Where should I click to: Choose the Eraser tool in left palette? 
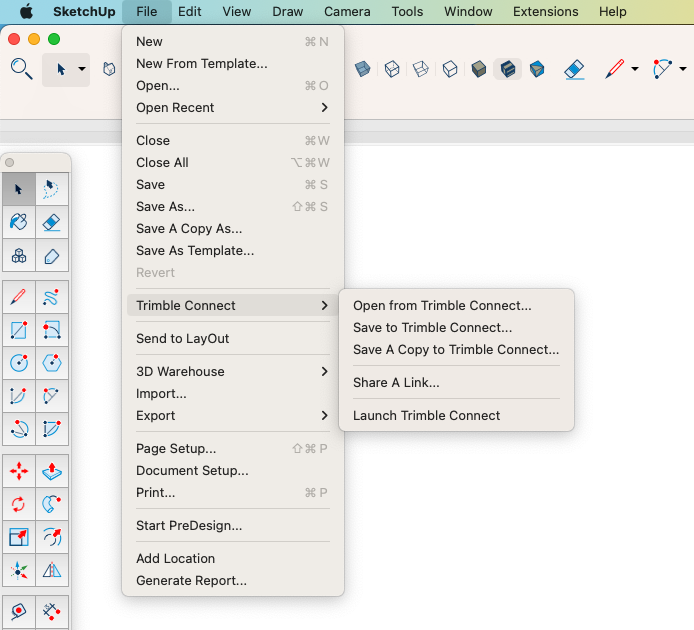click(x=52, y=222)
